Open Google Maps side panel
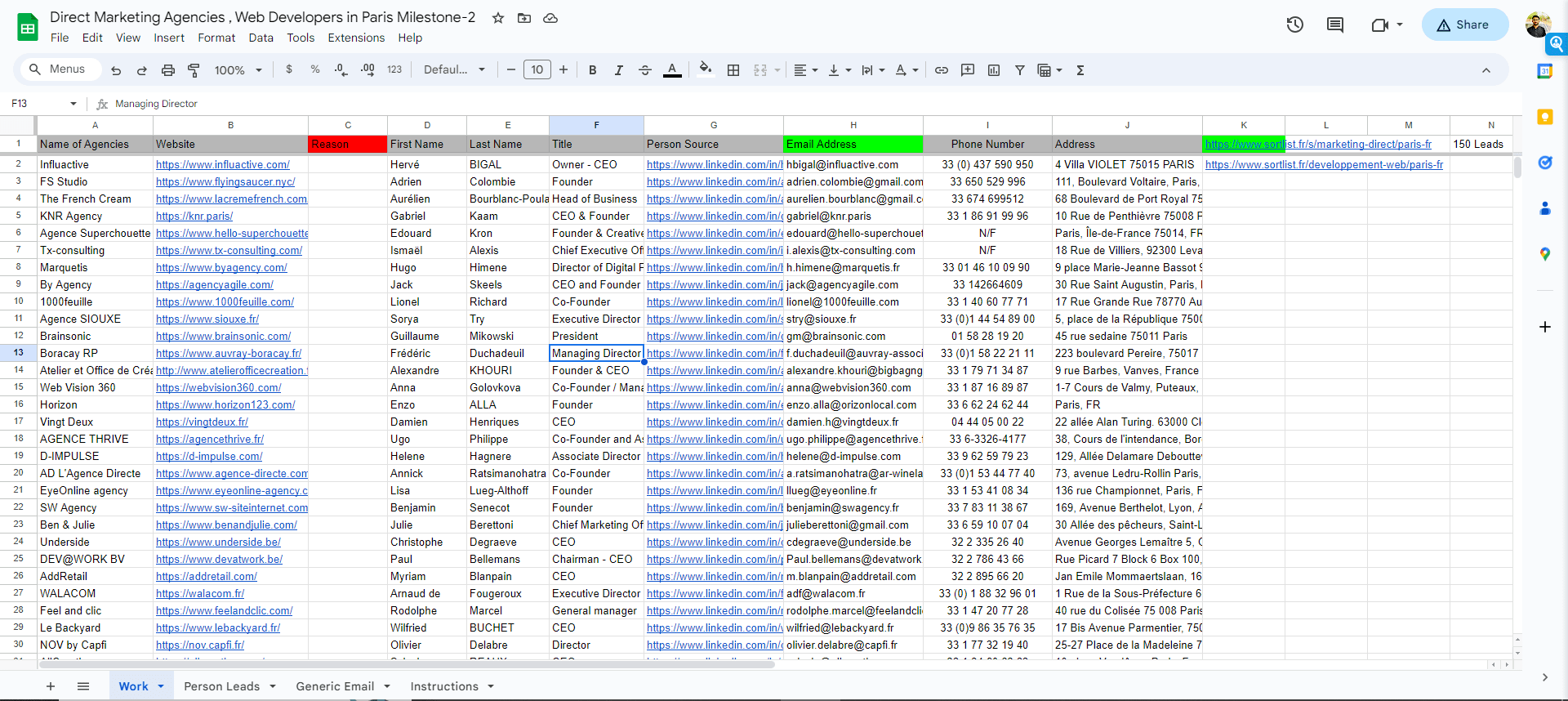 [1545, 254]
